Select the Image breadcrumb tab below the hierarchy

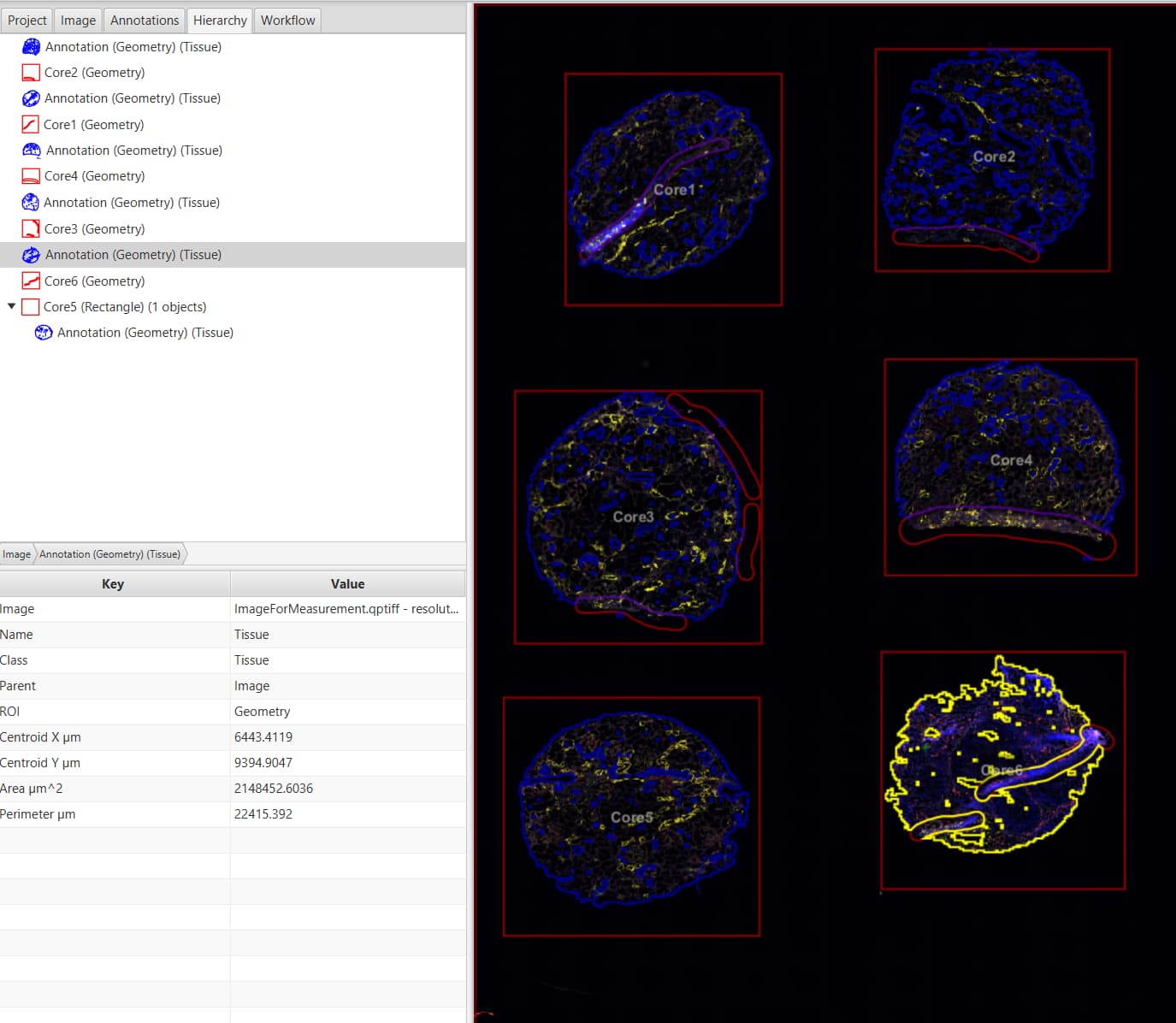pyautogui.click(x=16, y=553)
